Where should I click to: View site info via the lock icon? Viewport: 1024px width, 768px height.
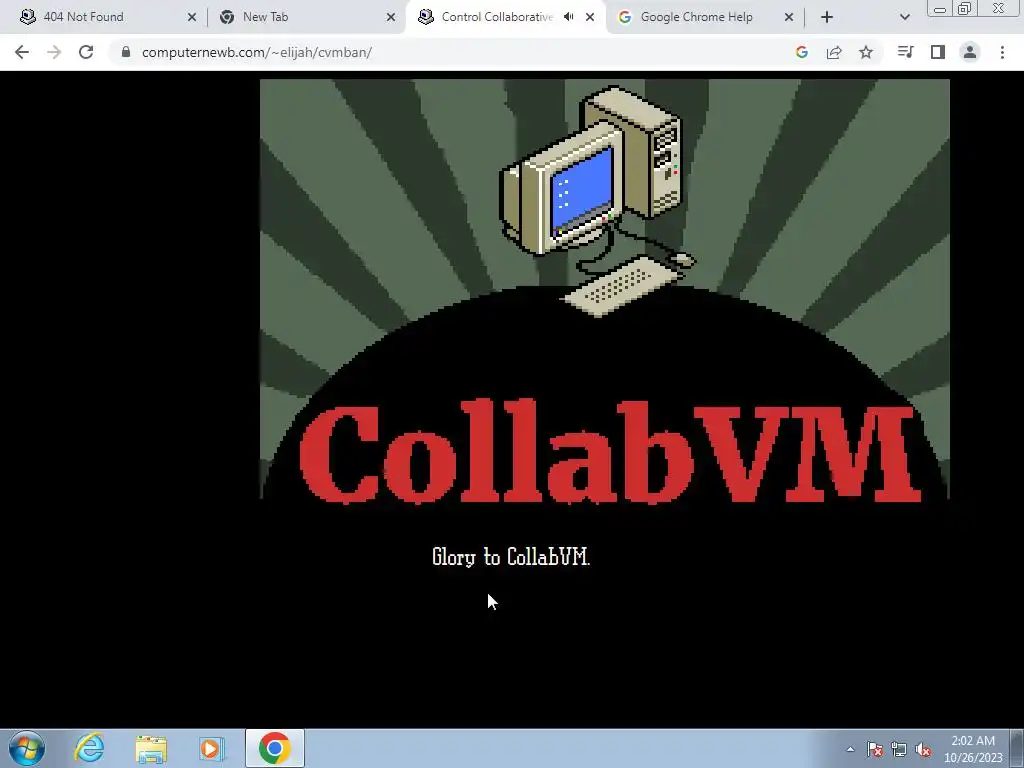point(125,52)
